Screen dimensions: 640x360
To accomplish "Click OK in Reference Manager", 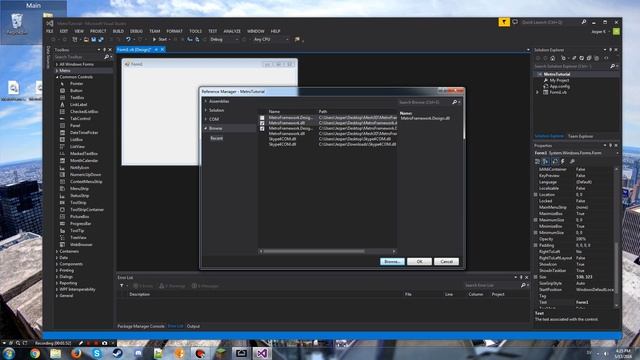I will [x=419, y=262].
